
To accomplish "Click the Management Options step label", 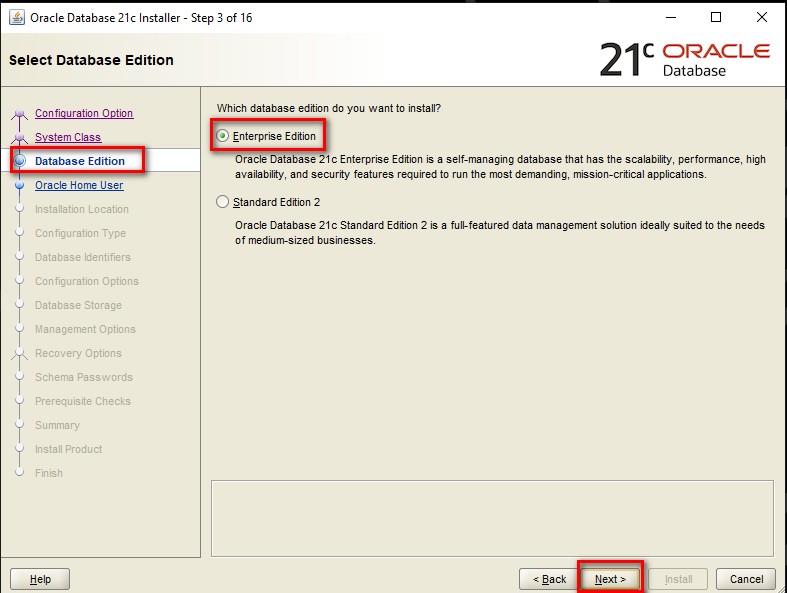I will point(85,329).
